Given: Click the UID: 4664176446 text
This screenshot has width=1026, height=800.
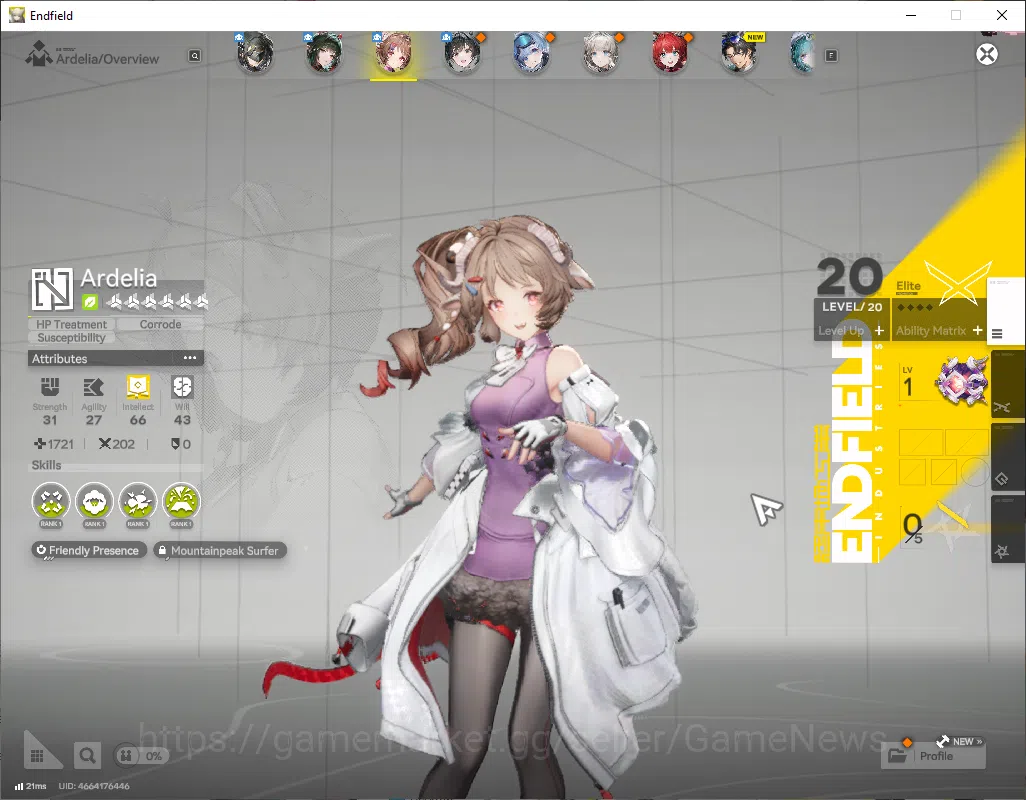Looking at the screenshot, I should click(x=94, y=786).
